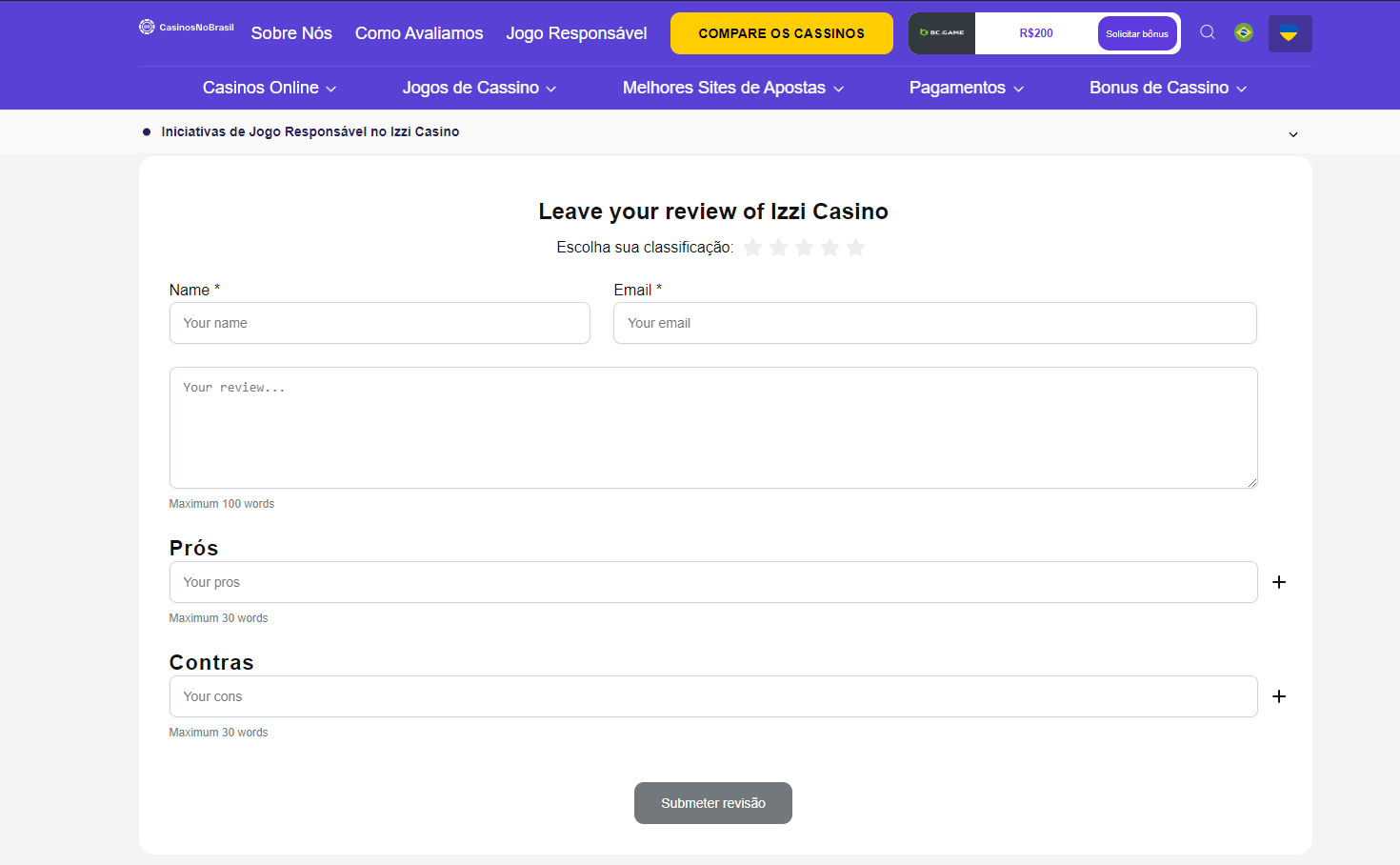1400x865 pixels.
Task: Open Como Avaliamos page
Action: [x=419, y=33]
